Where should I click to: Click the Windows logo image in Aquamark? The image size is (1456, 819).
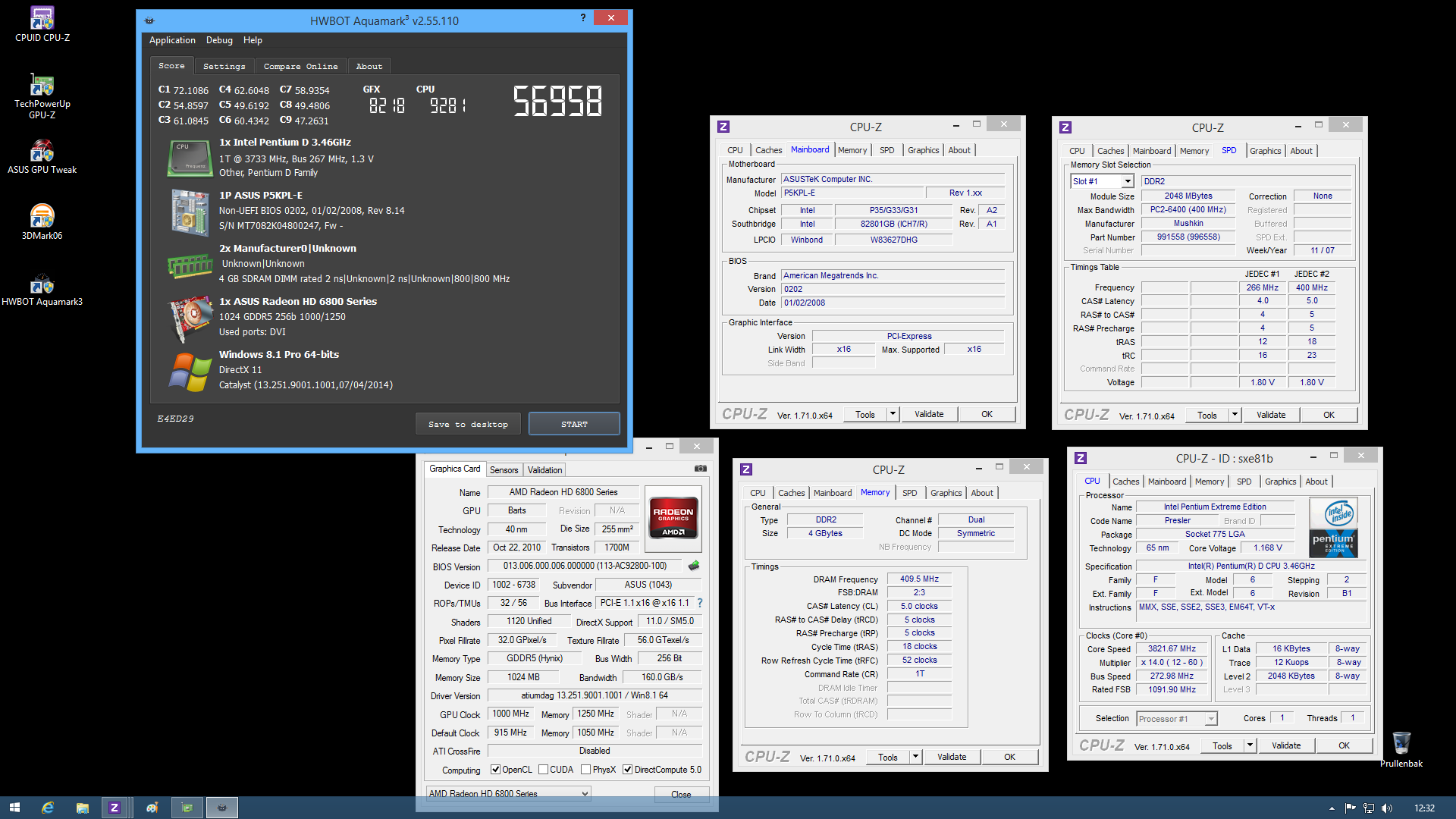point(190,372)
